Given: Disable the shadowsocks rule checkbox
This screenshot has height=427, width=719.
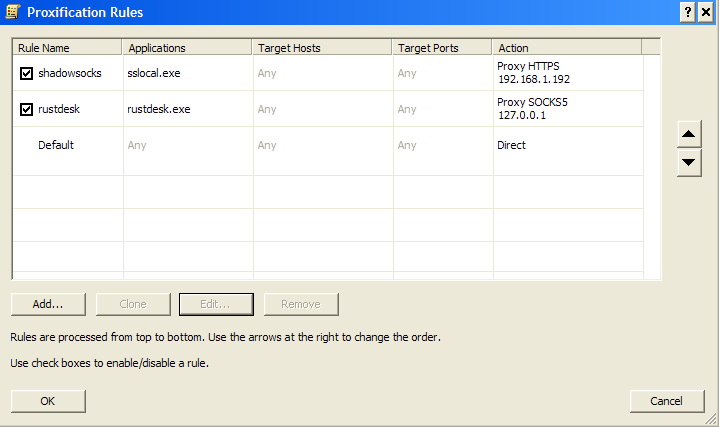Looking at the screenshot, I should tap(26, 73).
